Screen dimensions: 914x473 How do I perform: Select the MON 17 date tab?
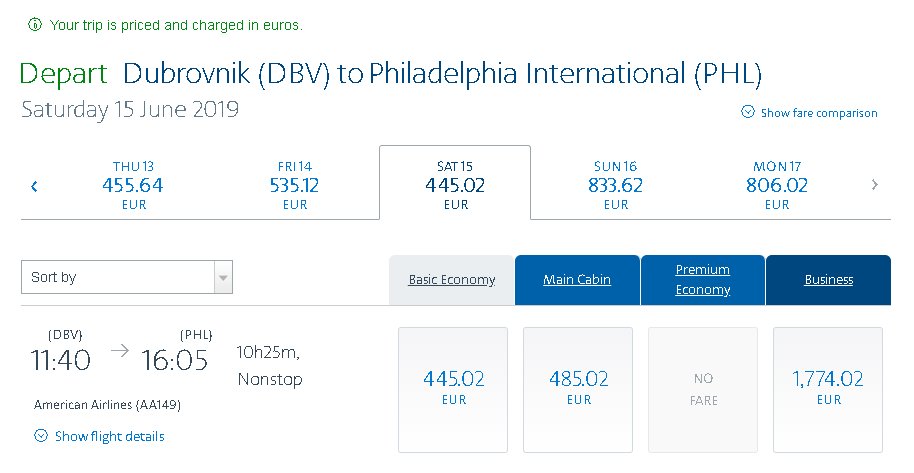tap(777, 185)
